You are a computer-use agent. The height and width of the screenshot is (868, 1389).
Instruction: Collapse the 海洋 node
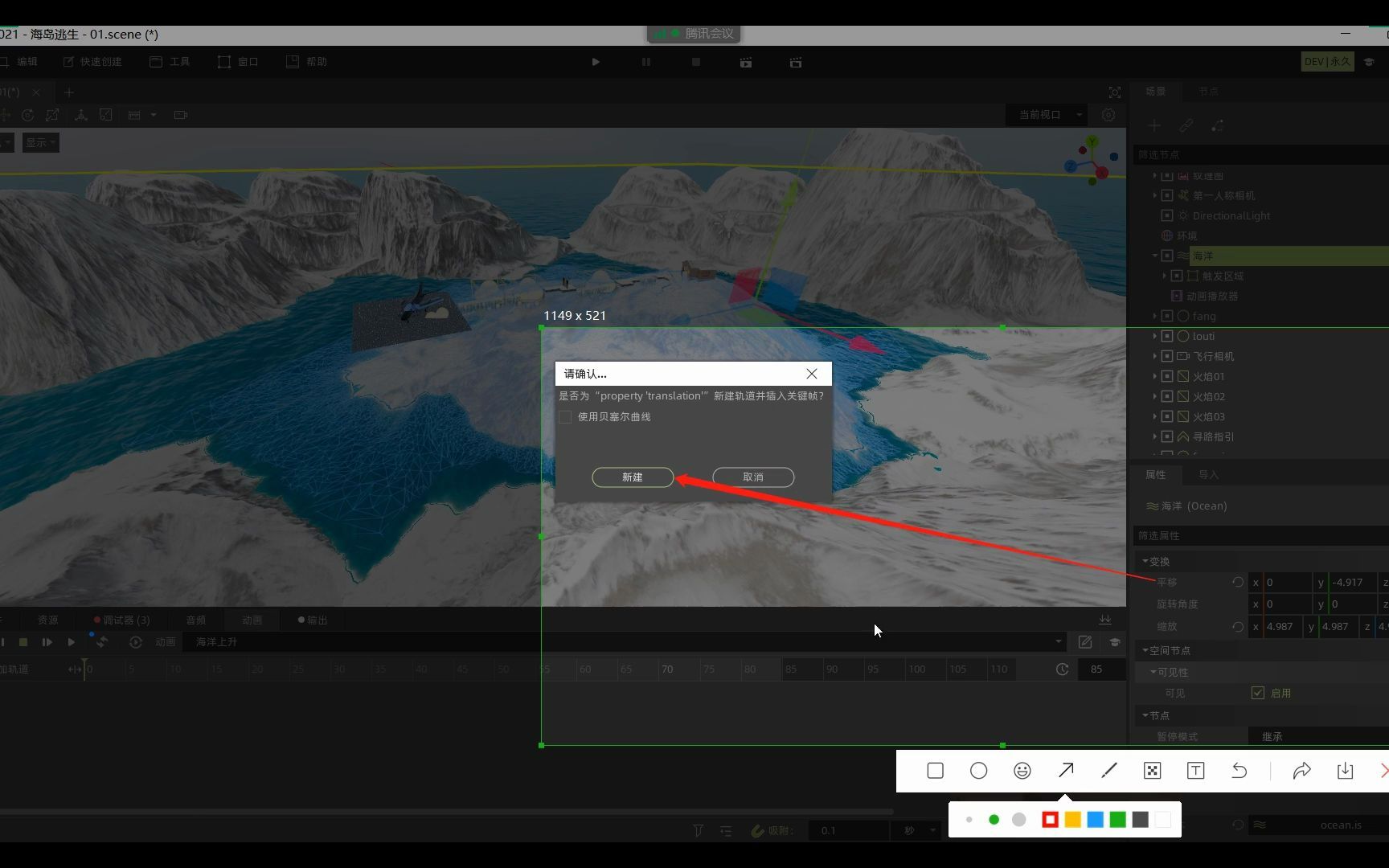point(1155,256)
